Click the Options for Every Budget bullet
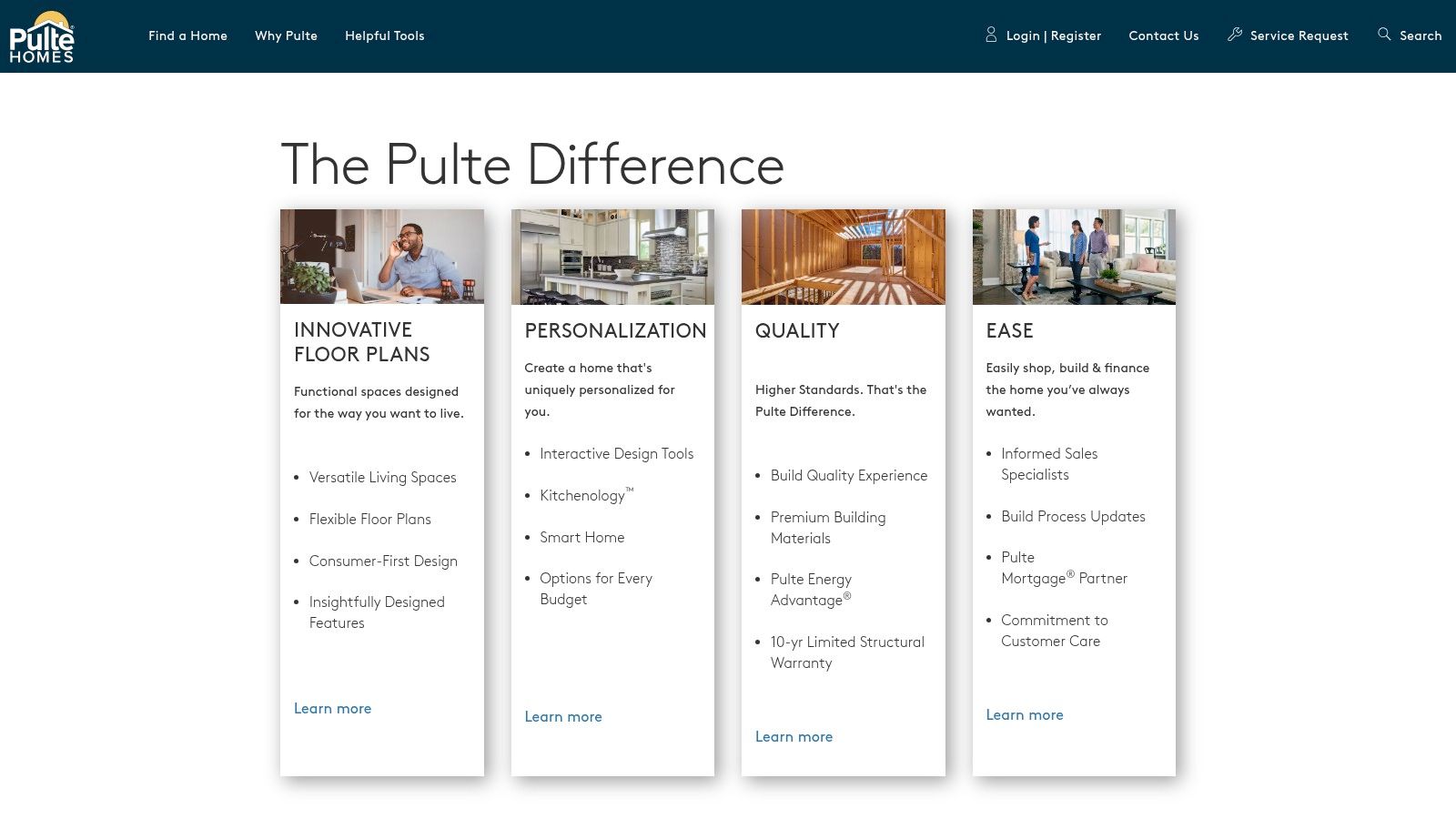 tap(596, 589)
